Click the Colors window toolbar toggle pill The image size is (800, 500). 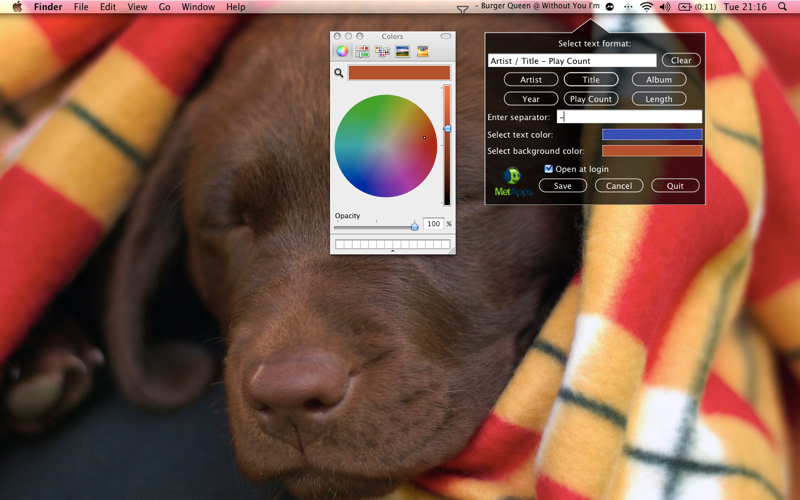point(446,36)
